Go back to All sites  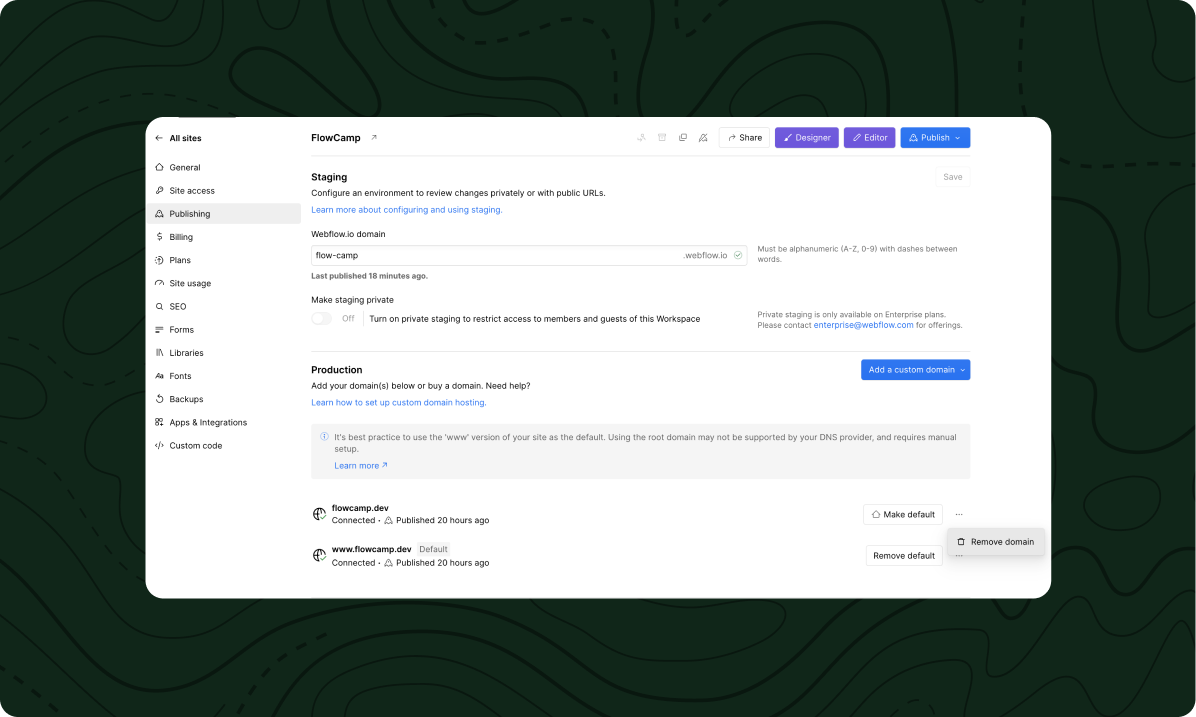[178, 138]
